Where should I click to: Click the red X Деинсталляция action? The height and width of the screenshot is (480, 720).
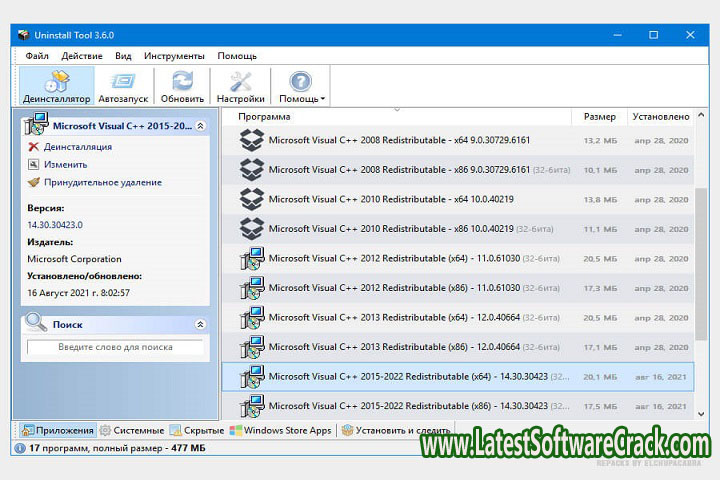pos(34,147)
